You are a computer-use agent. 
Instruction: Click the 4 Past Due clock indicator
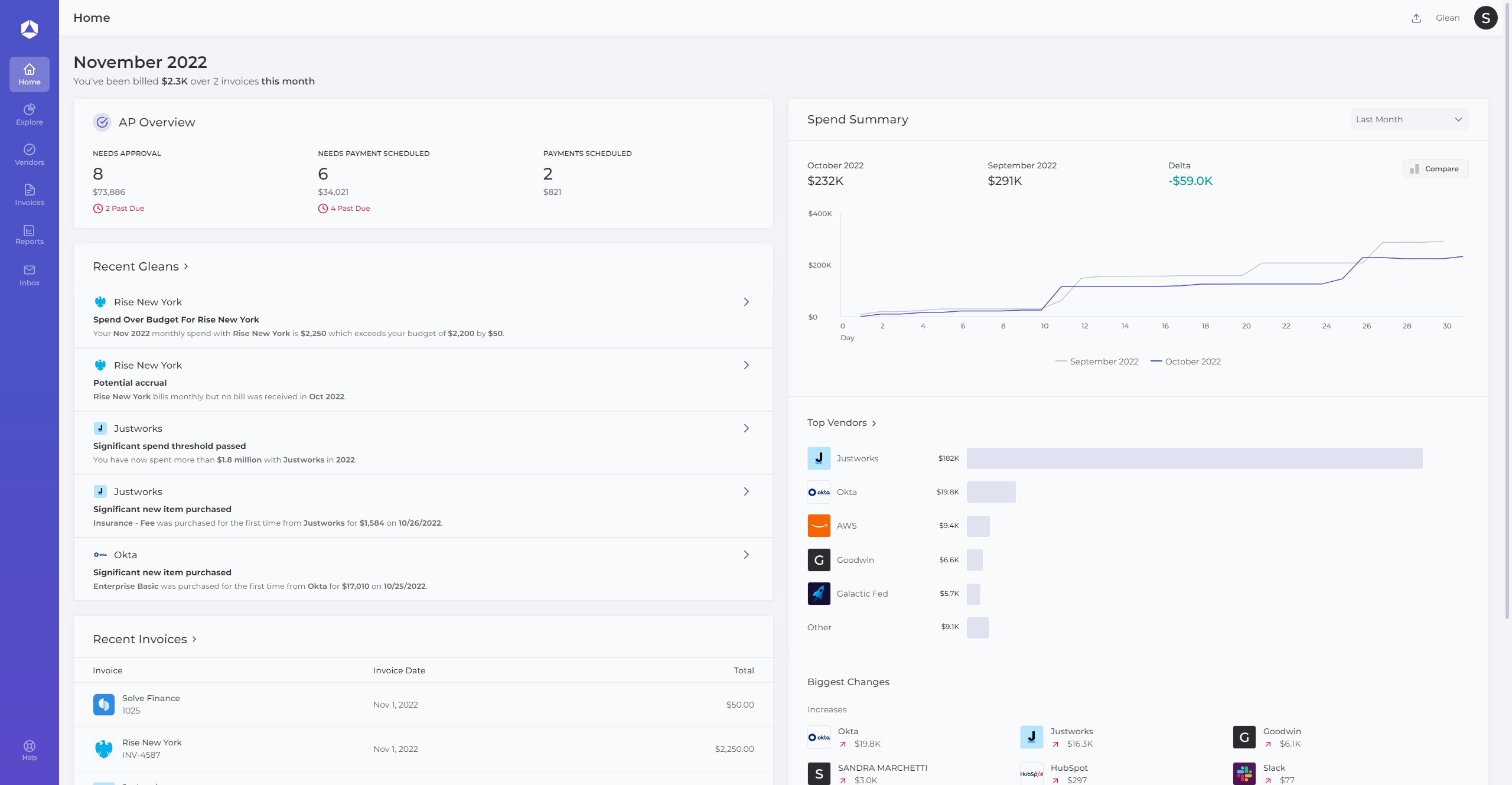coord(344,209)
